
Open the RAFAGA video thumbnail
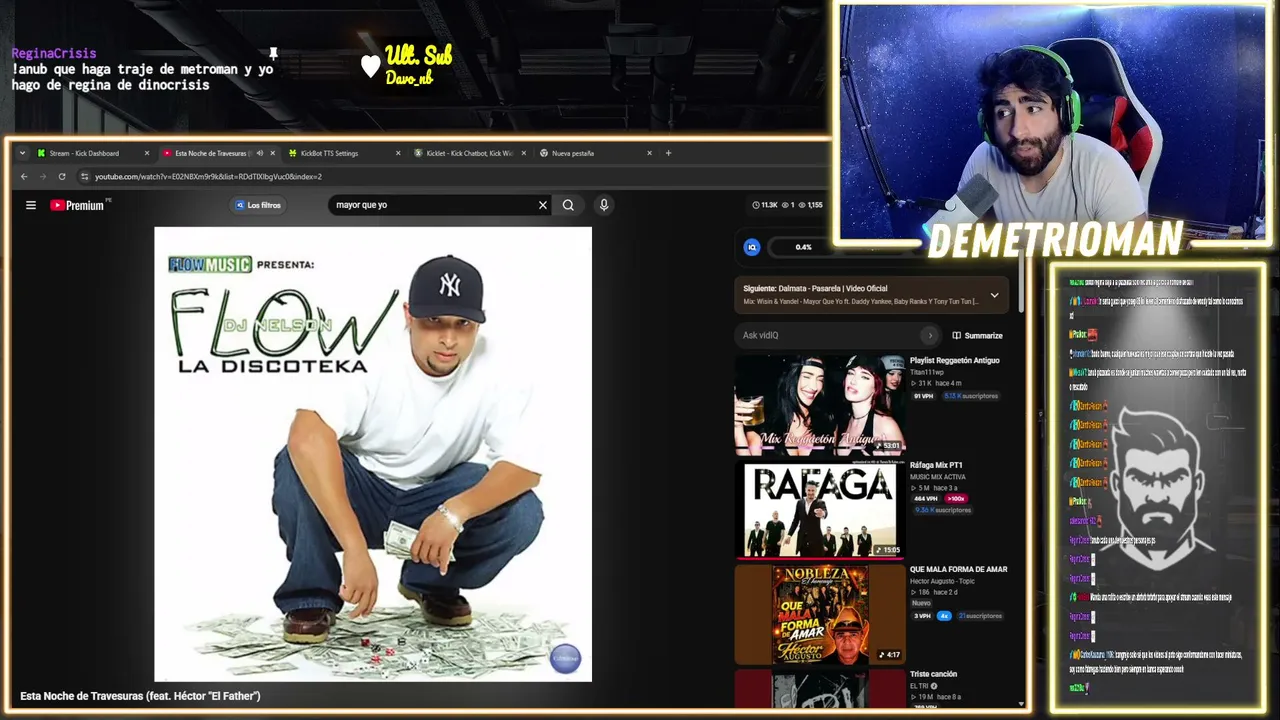820,509
